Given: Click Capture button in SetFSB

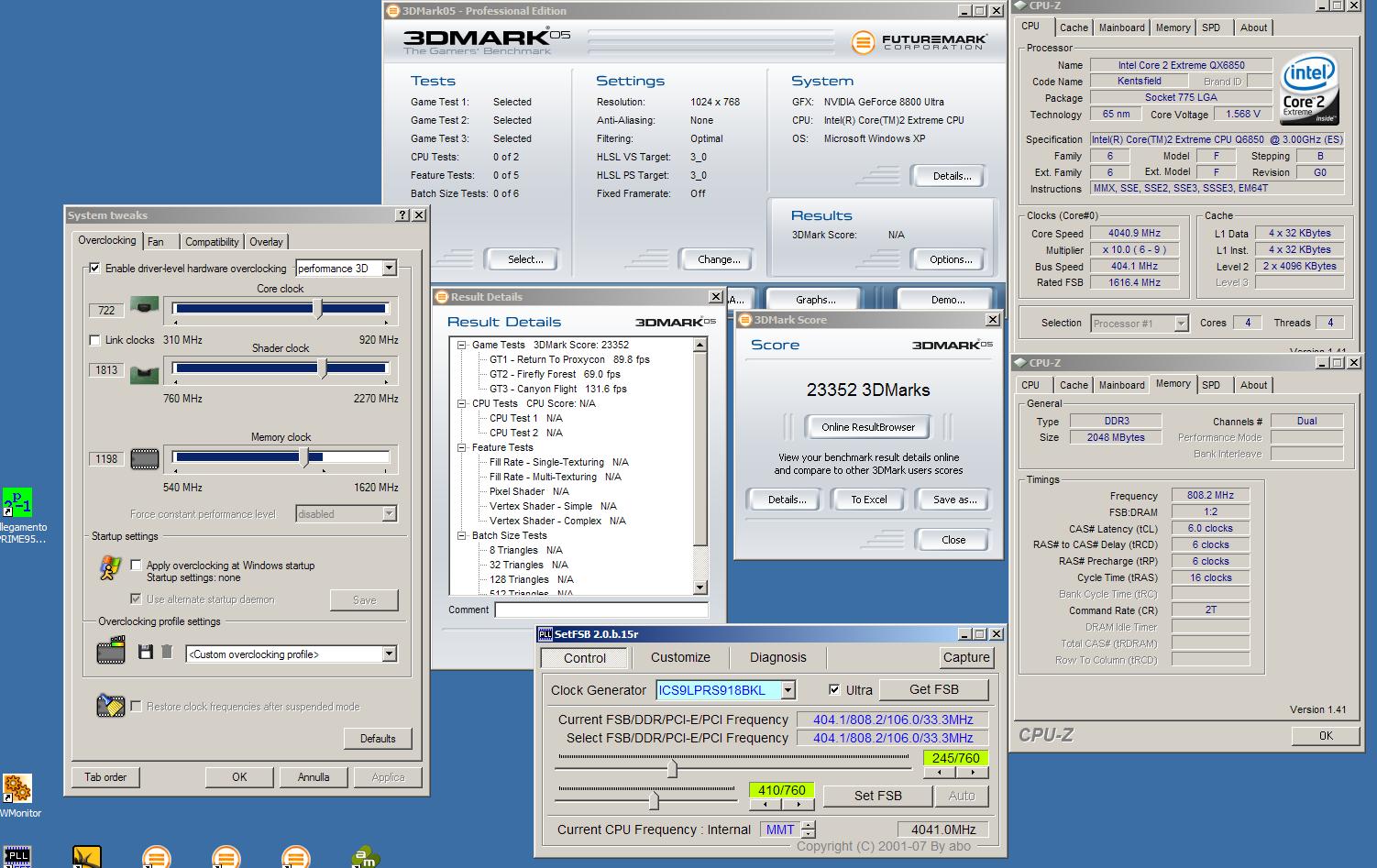Looking at the screenshot, I should point(966,657).
